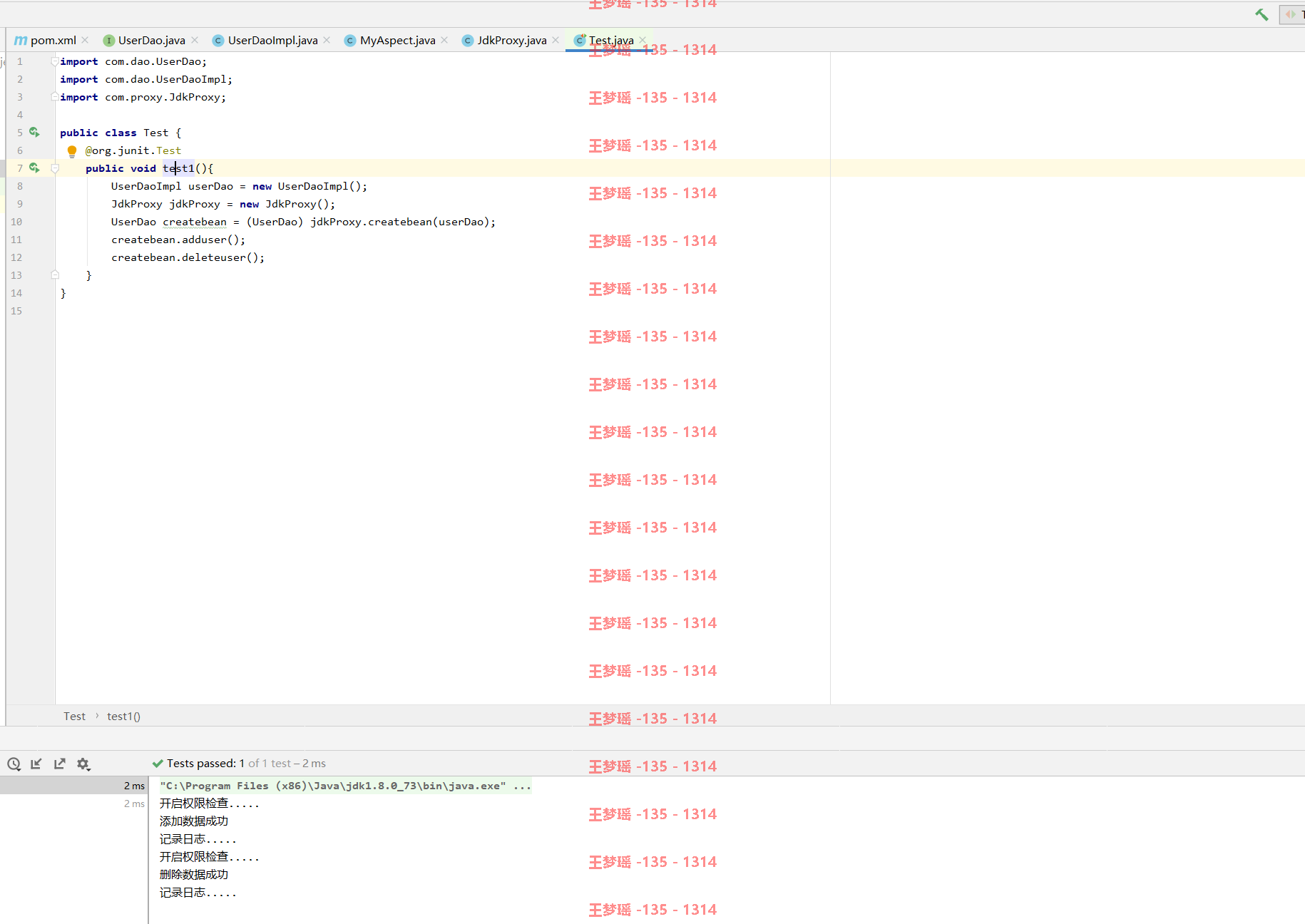Open the UserDaoImpl.java editor tab

click(x=272, y=41)
